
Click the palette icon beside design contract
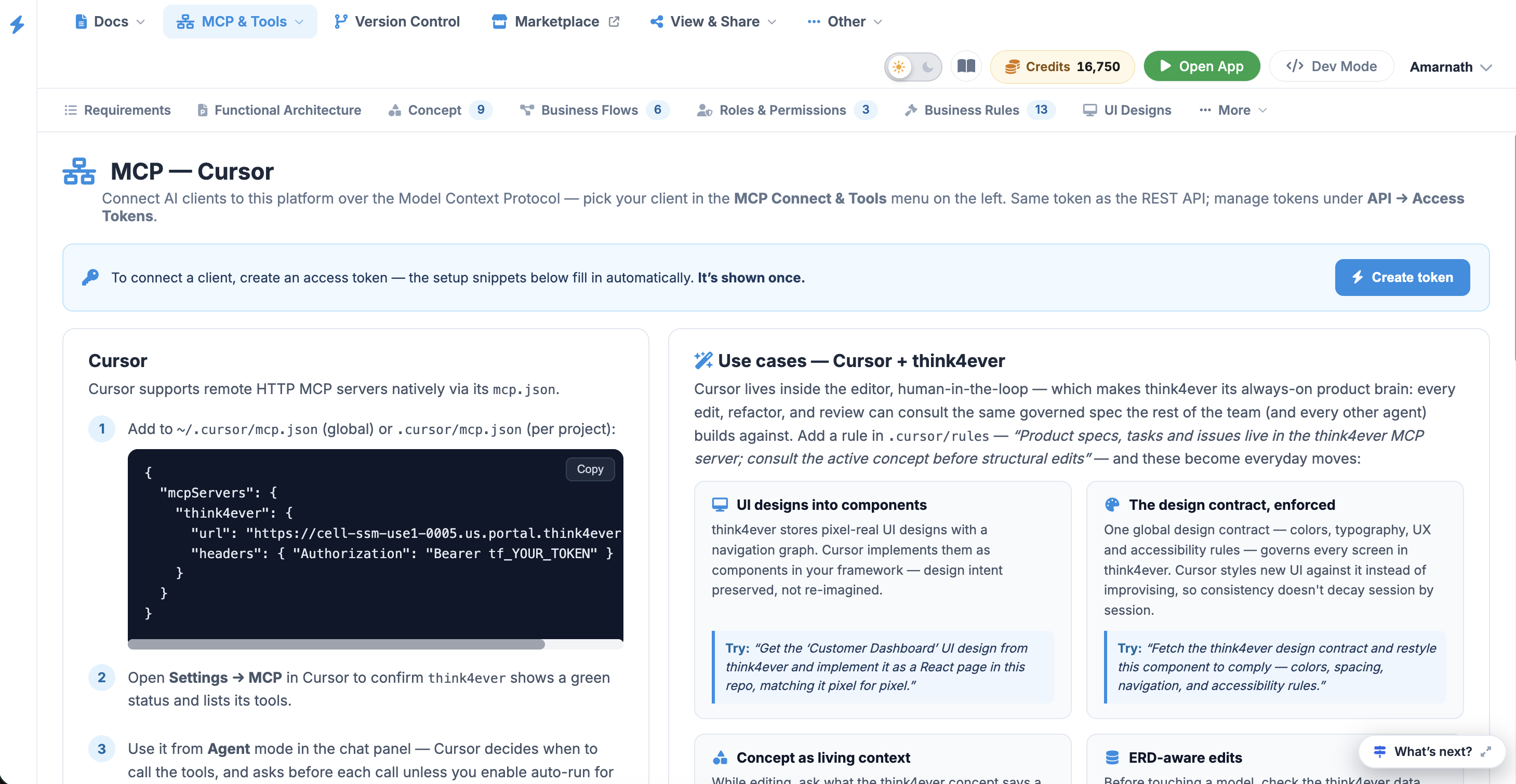1112,505
